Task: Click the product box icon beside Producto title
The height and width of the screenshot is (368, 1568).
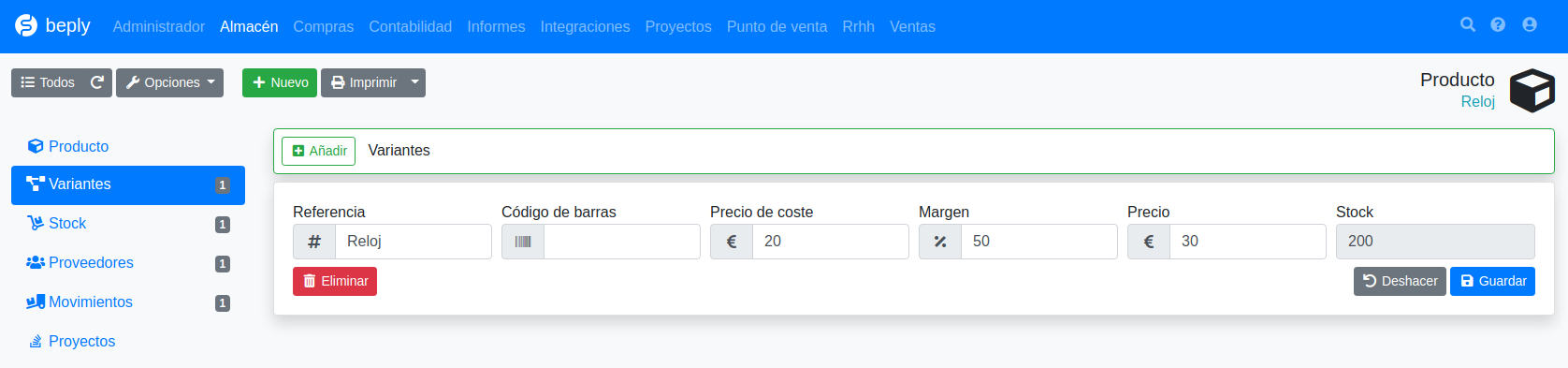Action: tap(1532, 91)
